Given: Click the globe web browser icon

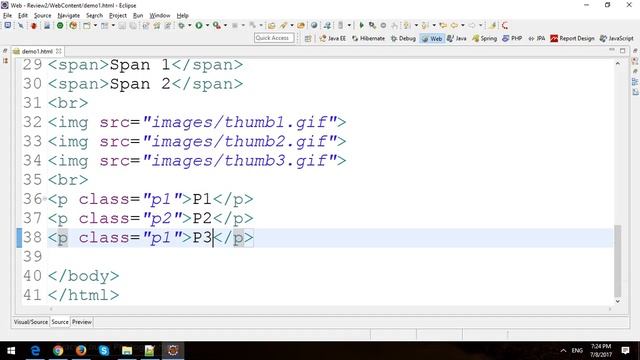Looking at the screenshot, I should [x=314, y=25].
